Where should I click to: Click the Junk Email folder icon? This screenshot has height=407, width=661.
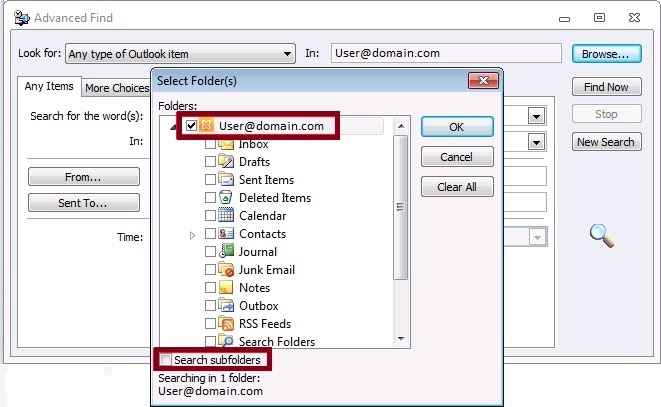(x=226, y=269)
